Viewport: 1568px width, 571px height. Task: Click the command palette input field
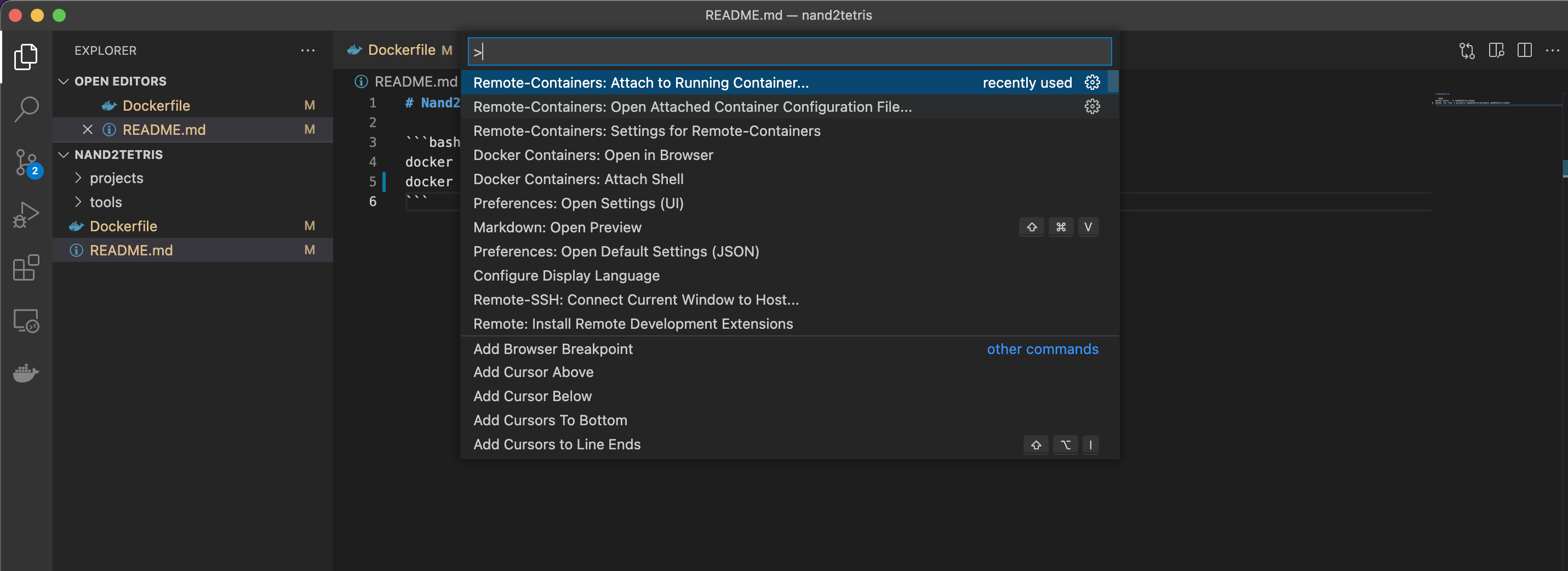[789, 52]
